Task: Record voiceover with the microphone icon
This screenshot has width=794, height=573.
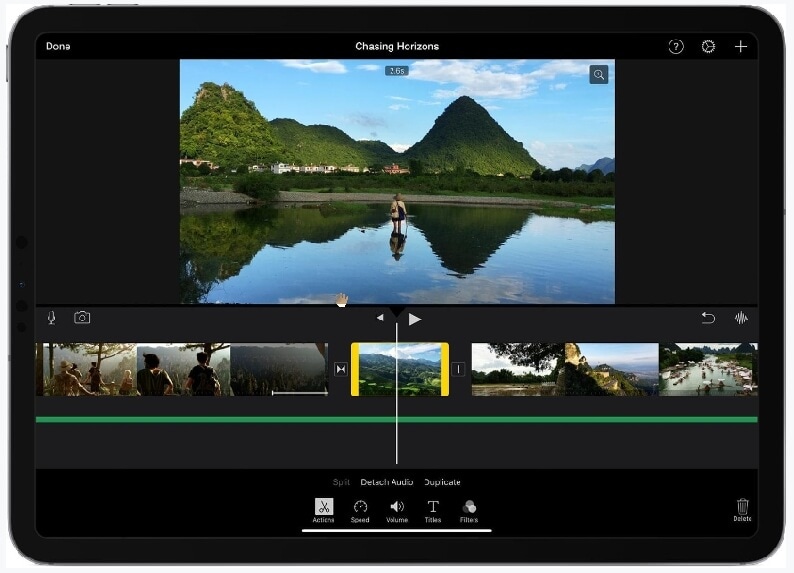Action: point(51,318)
